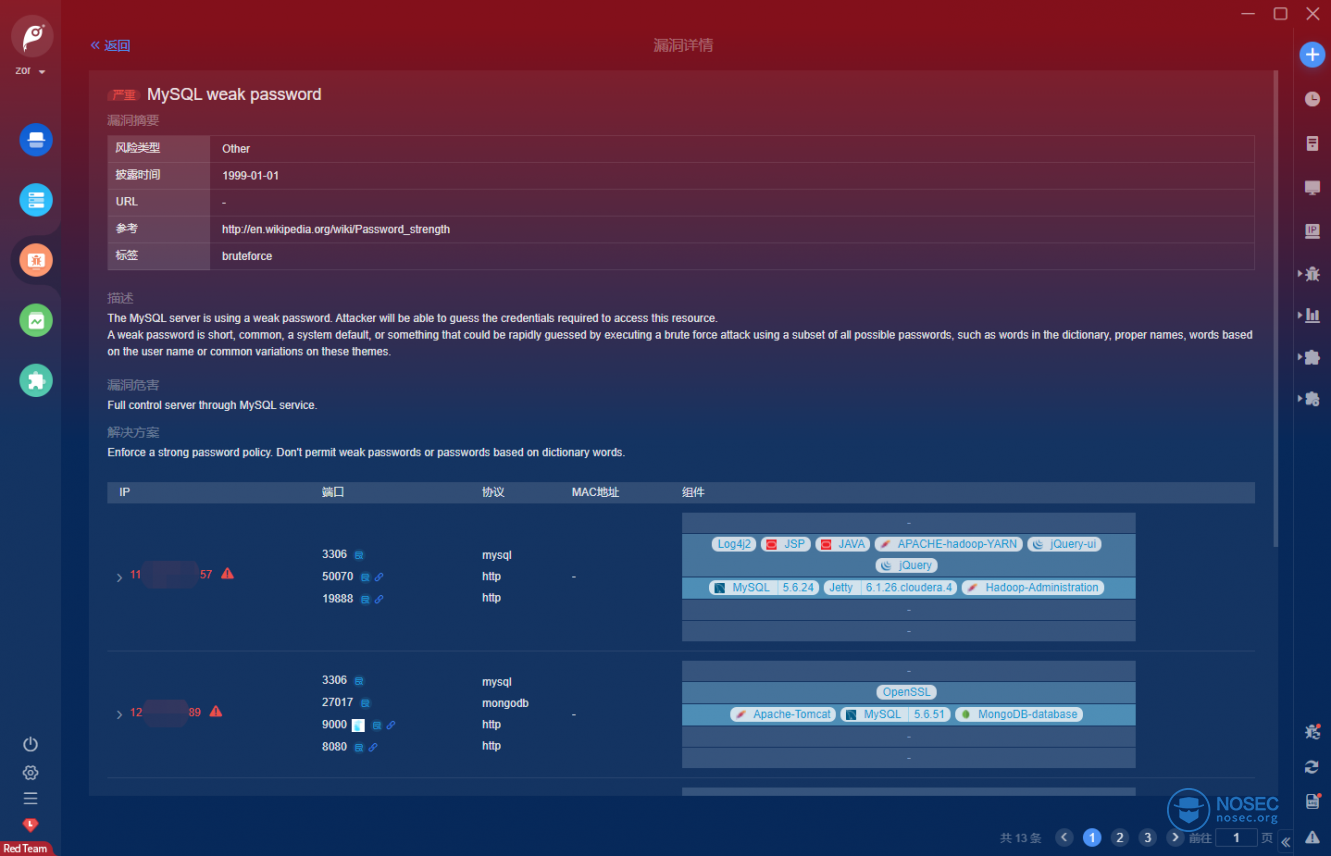Click the Red Team label at bottom left
The width and height of the screenshot is (1331, 856).
coord(25,848)
